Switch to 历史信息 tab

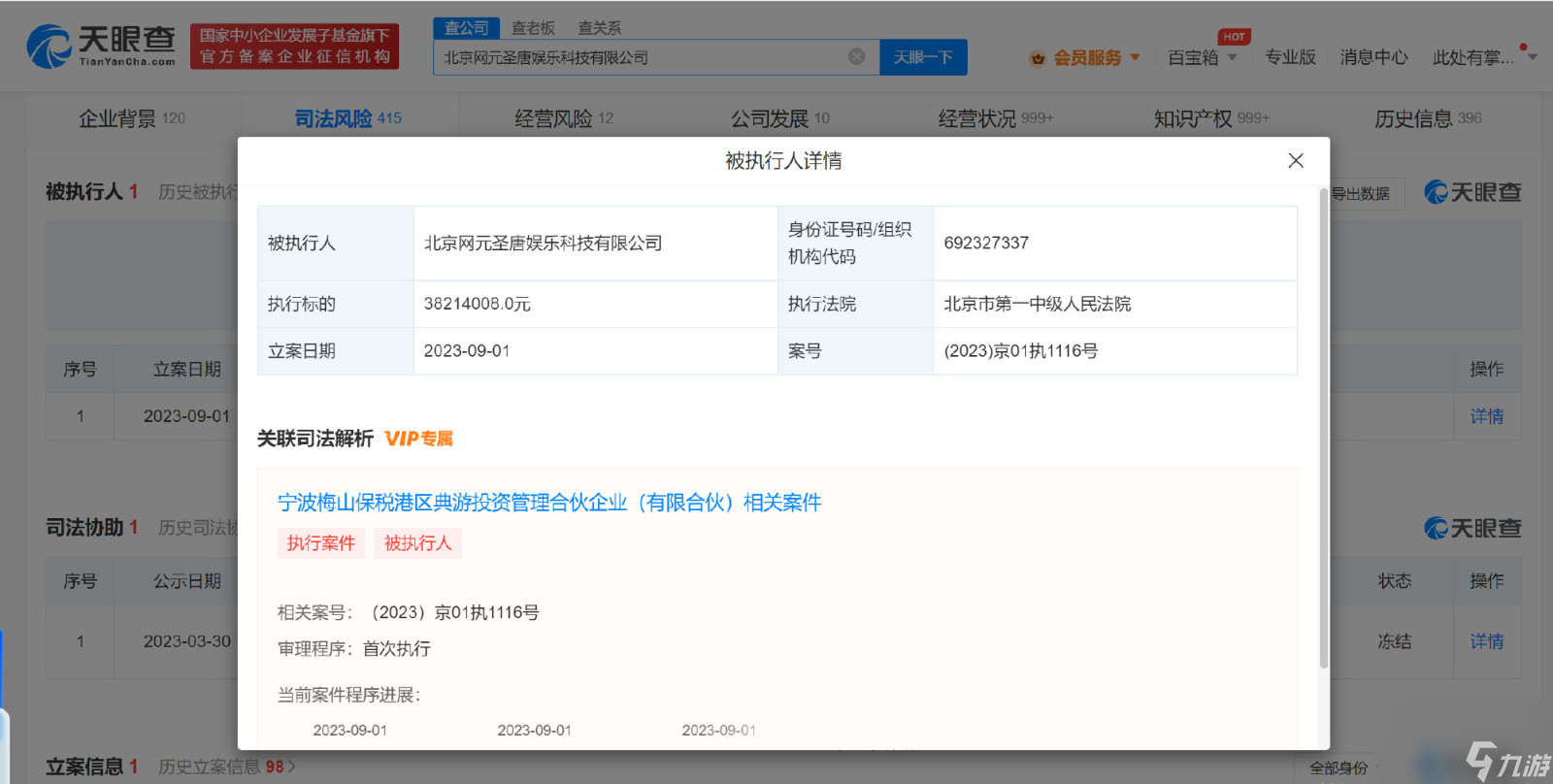tap(1428, 118)
